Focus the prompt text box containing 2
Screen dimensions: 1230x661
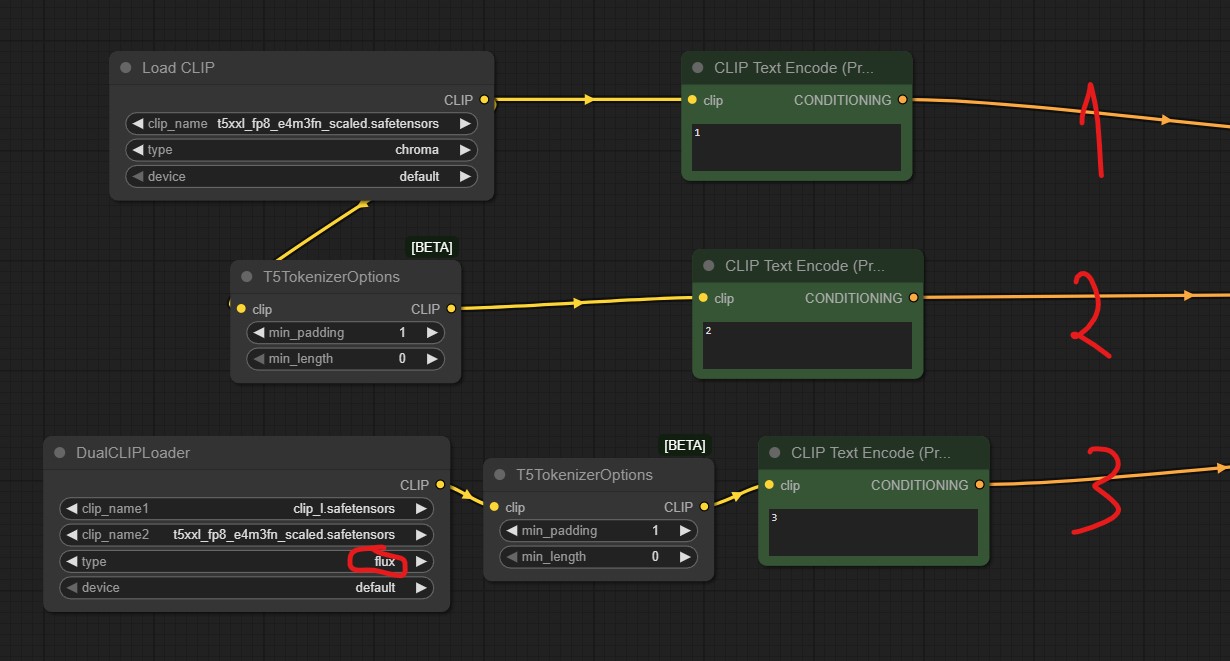click(808, 346)
